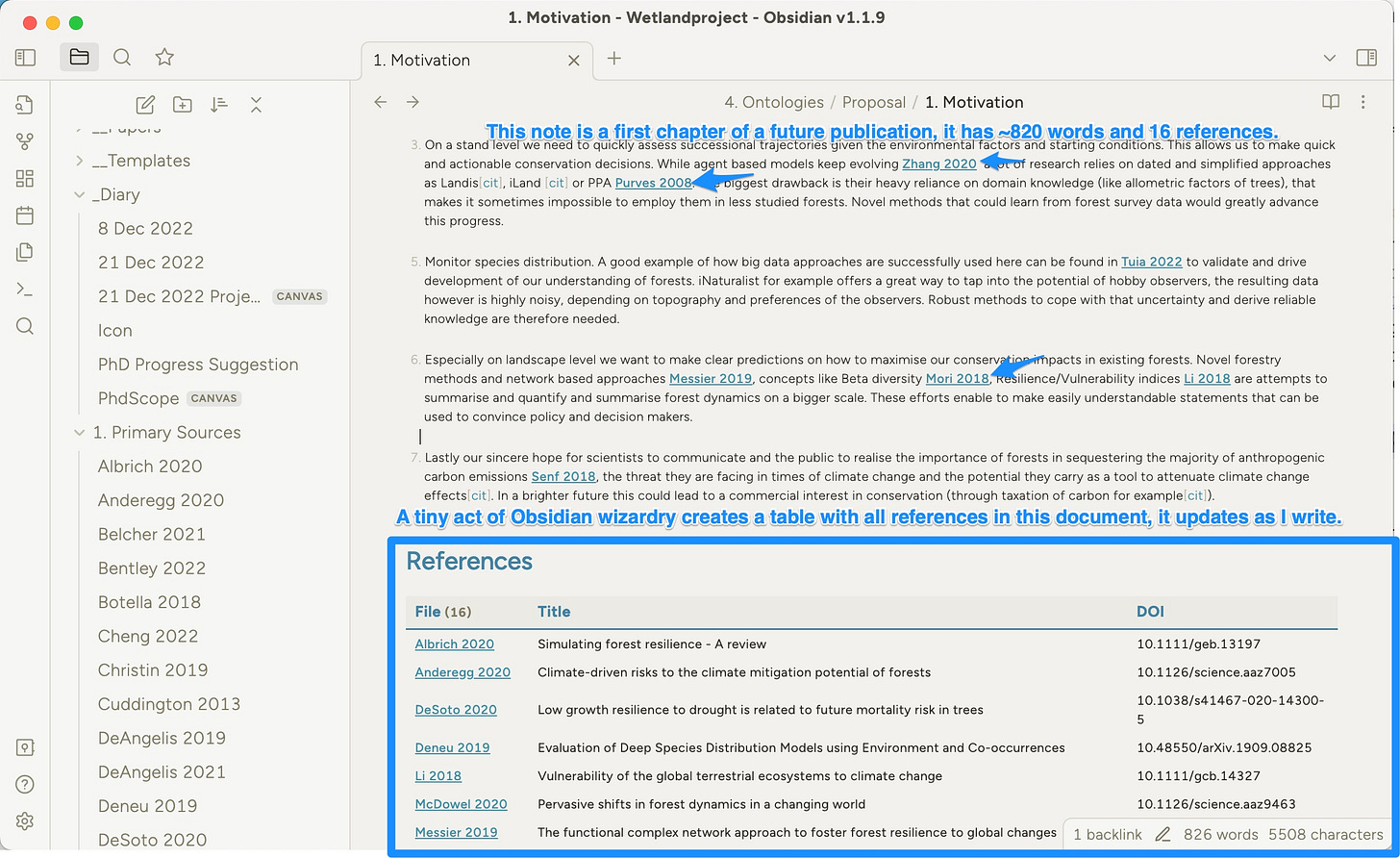Viewport: 1400px width, 858px height.
Task: Open the help icon
Action: pyautogui.click(x=25, y=785)
